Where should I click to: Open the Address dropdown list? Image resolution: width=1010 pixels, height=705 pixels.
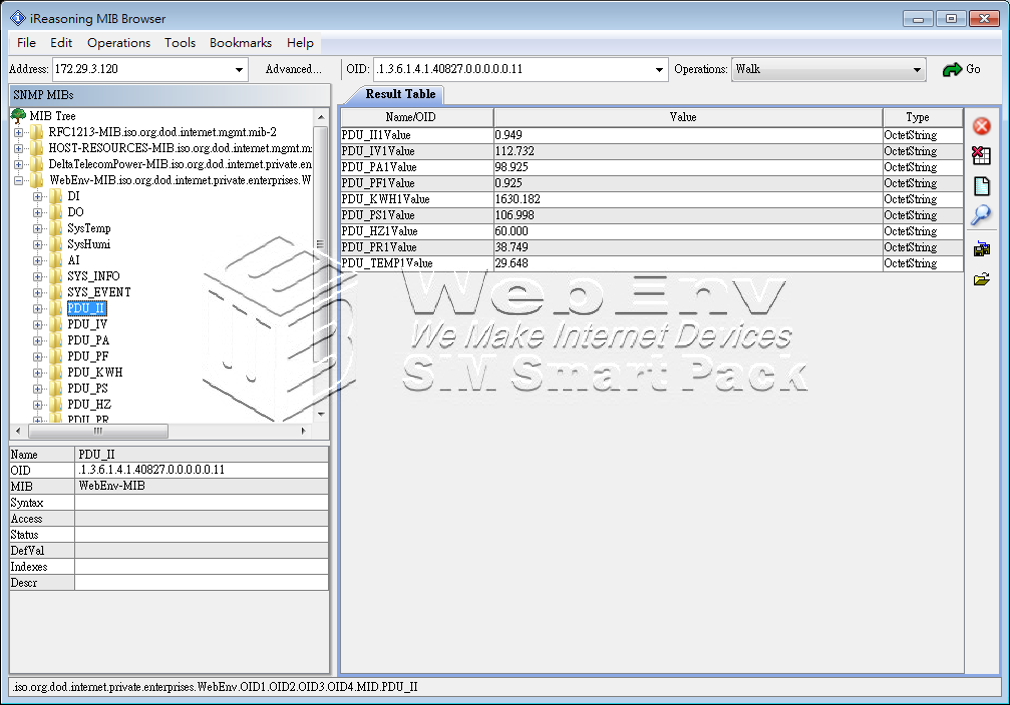(239, 70)
